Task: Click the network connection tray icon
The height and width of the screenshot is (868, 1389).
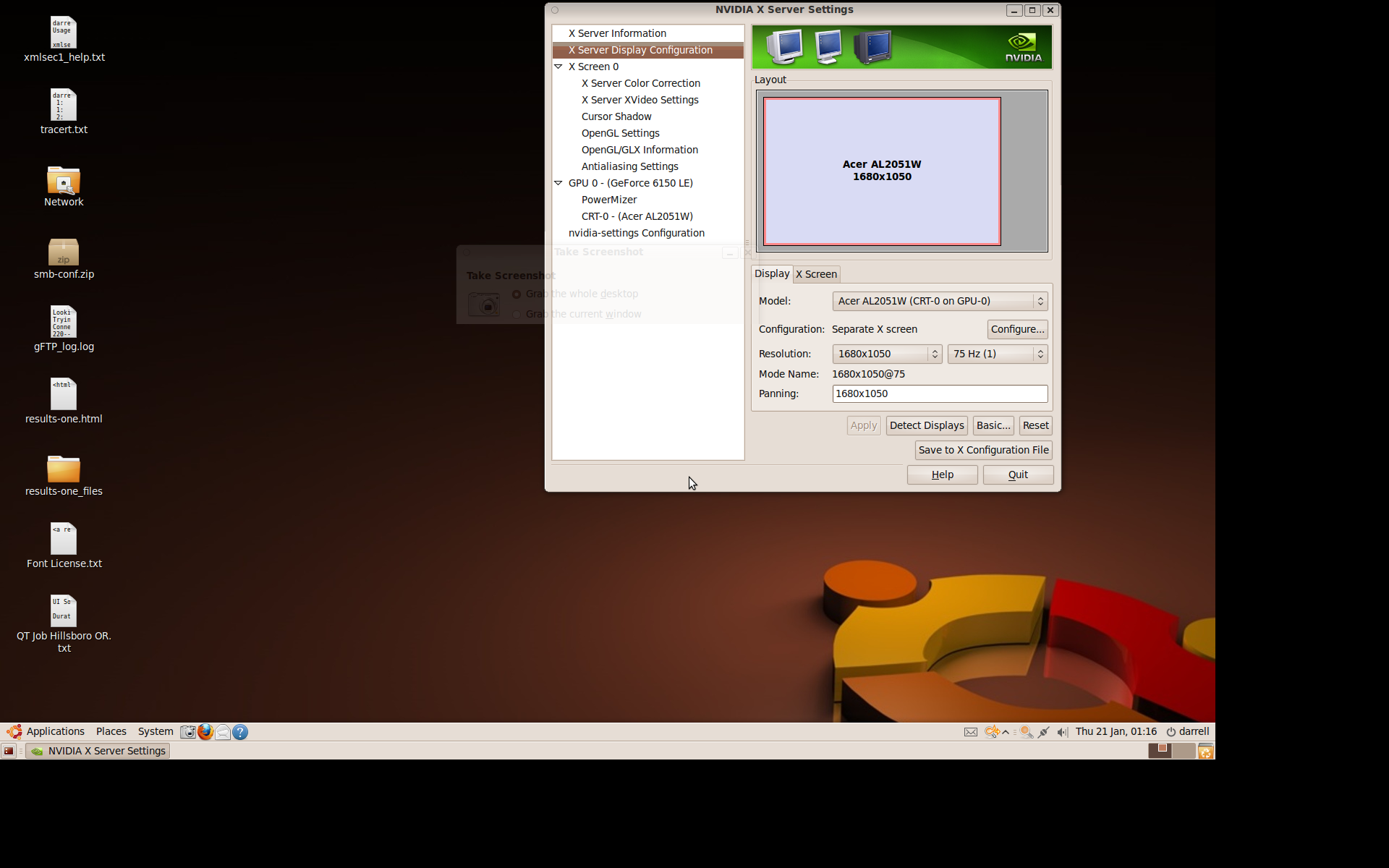Action: (1043, 732)
